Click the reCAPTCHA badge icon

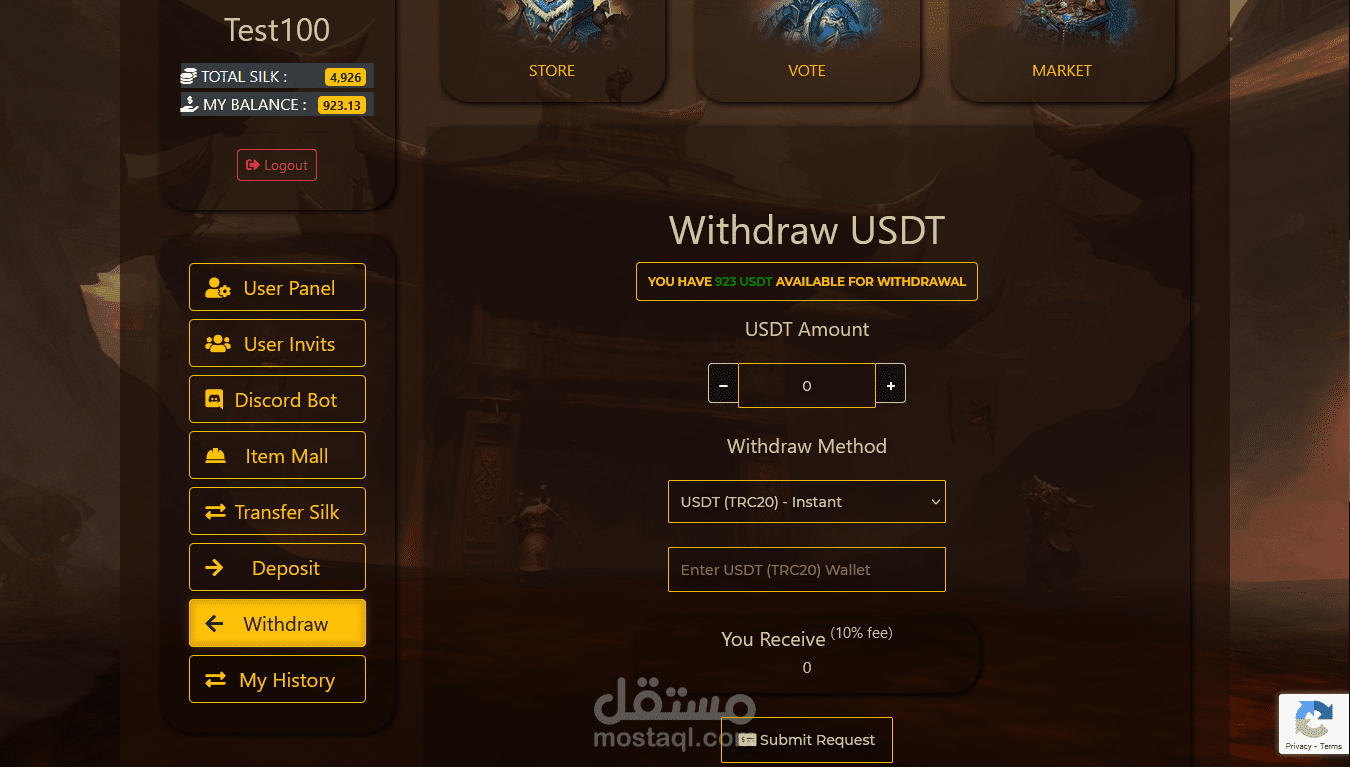1313,719
